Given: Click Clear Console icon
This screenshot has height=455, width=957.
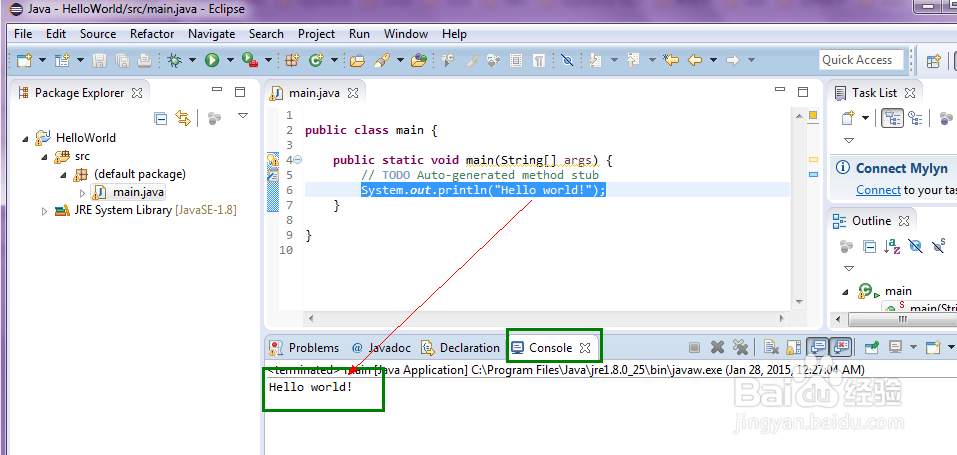Looking at the screenshot, I should coord(771,348).
